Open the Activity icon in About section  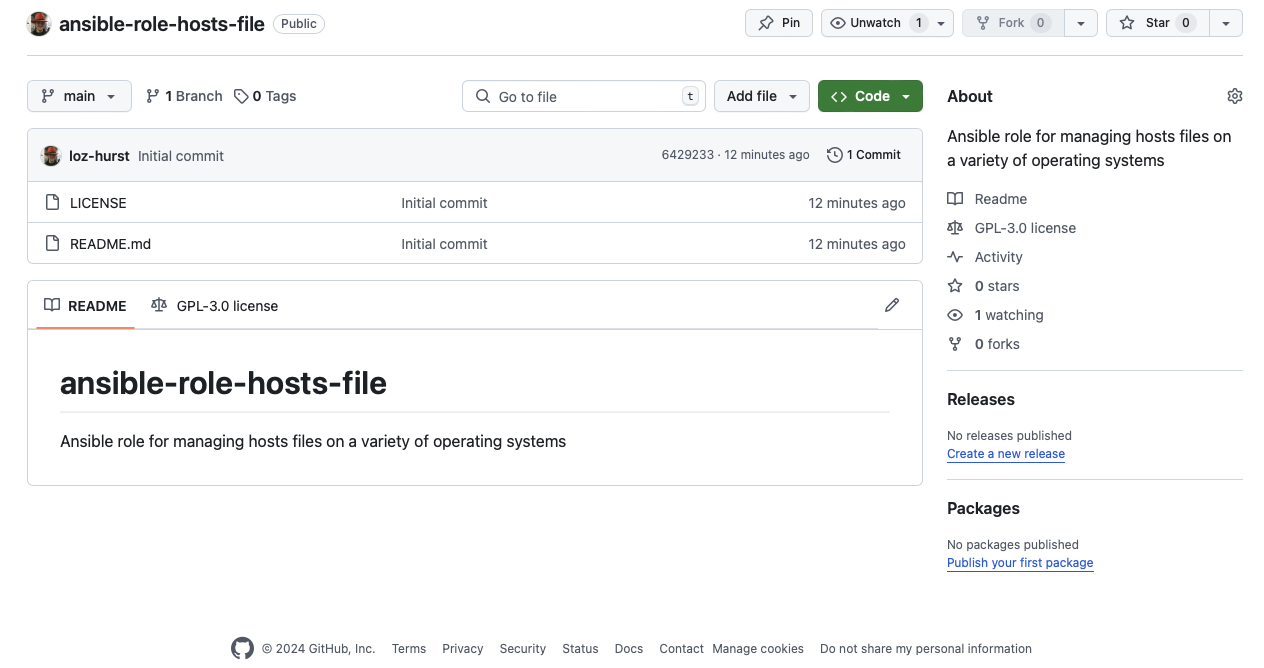point(955,257)
